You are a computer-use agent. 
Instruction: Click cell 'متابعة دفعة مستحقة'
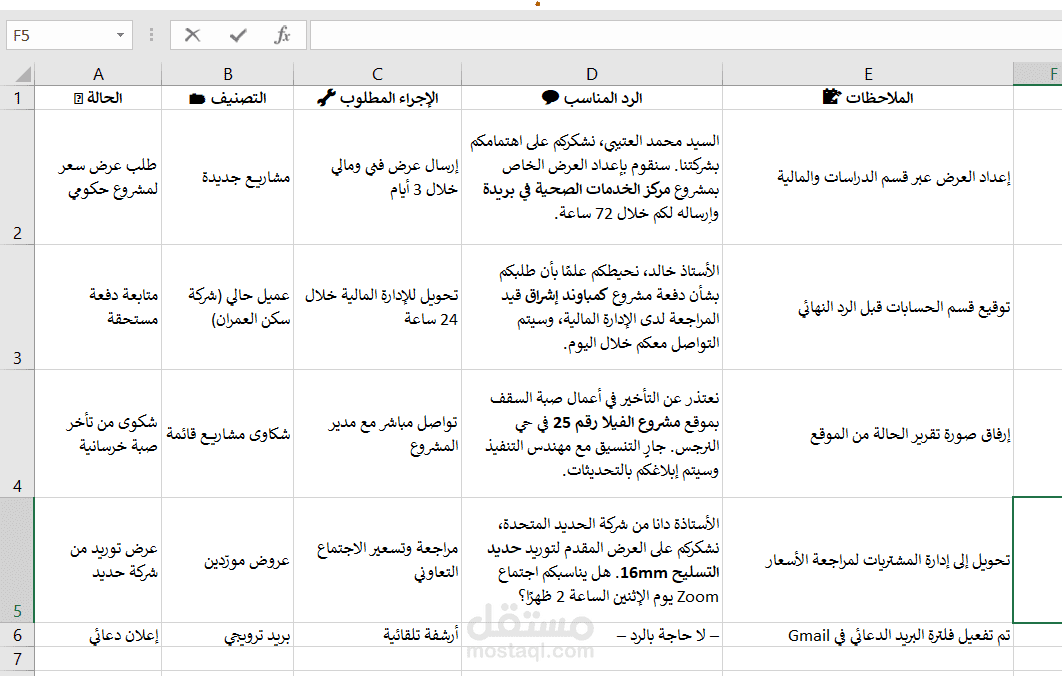coord(98,307)
